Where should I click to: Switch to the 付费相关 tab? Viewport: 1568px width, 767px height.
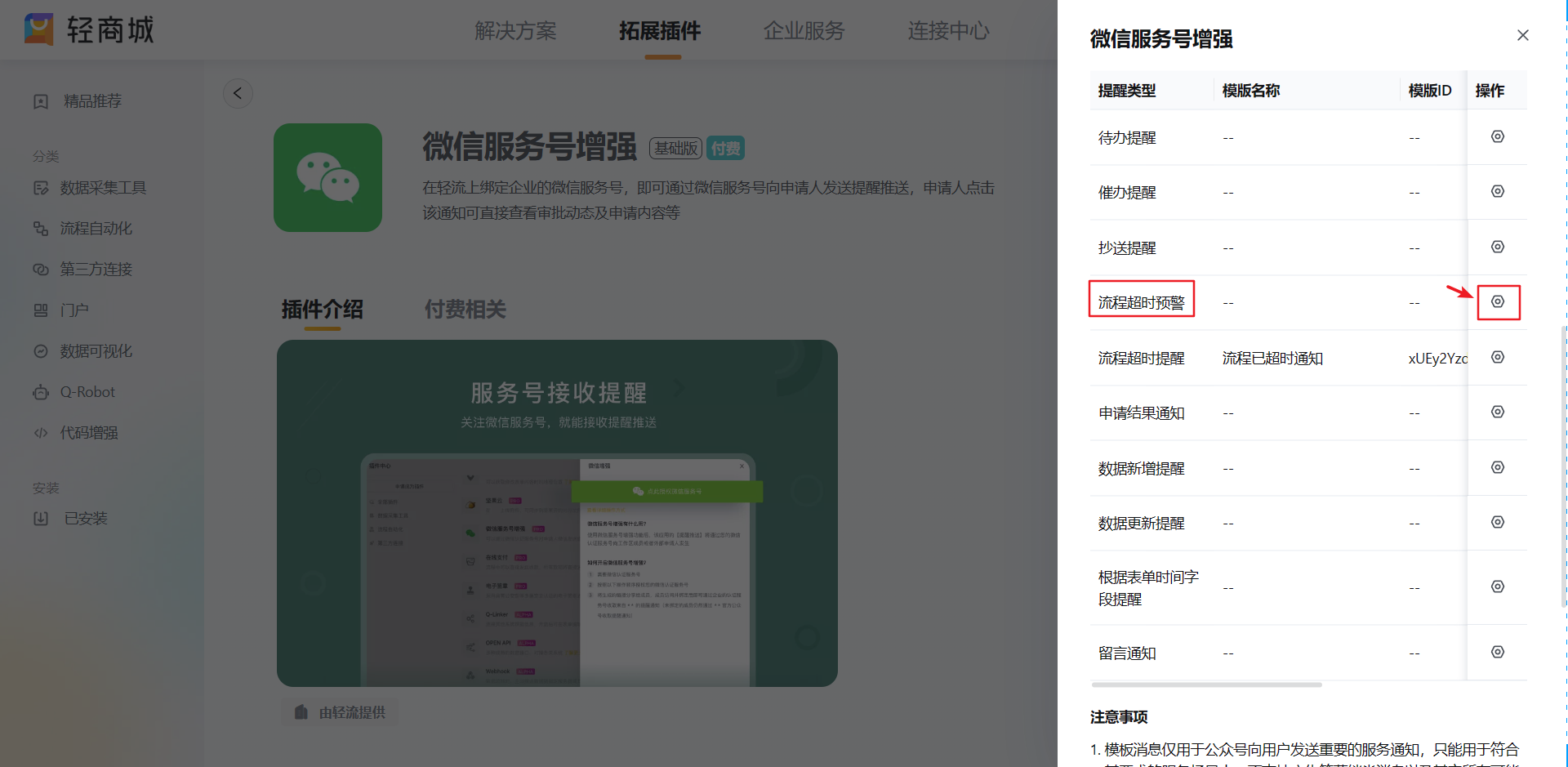pos(465,310)
